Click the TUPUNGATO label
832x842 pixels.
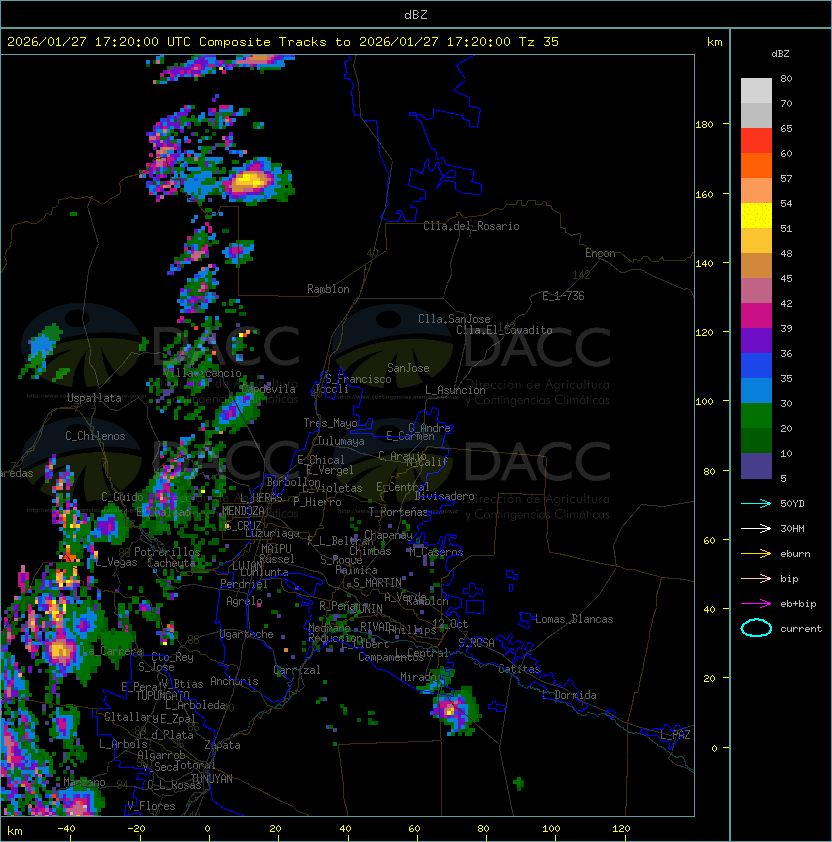coord(162,695)
